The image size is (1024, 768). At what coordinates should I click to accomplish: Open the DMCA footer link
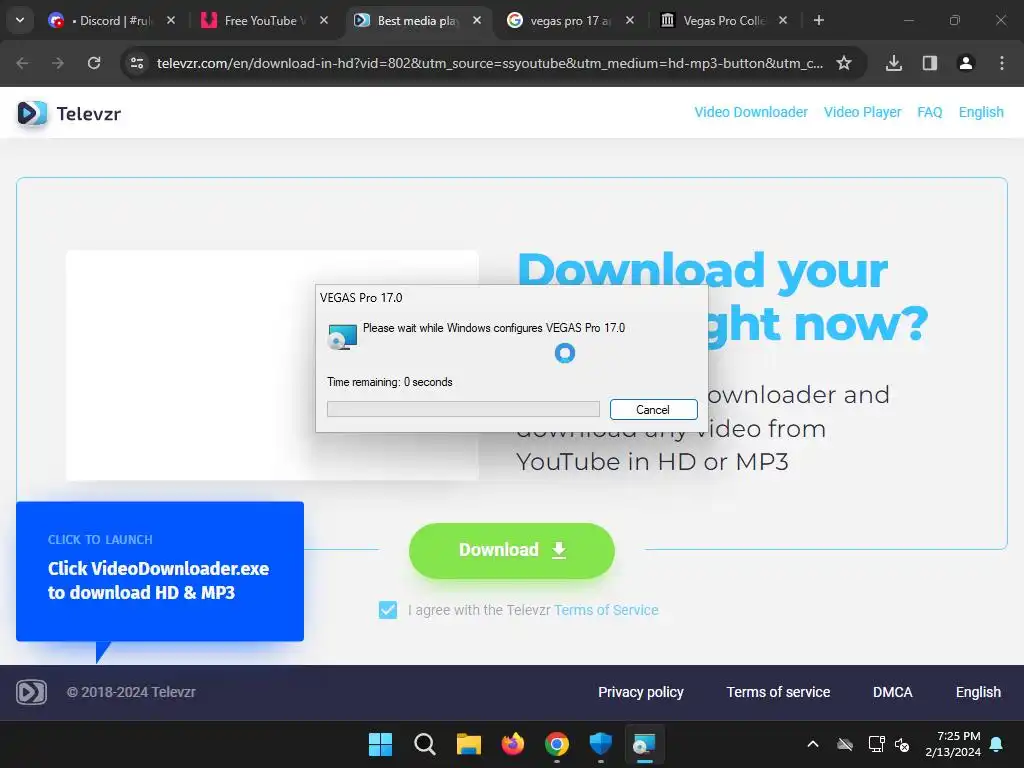point(893,692)
